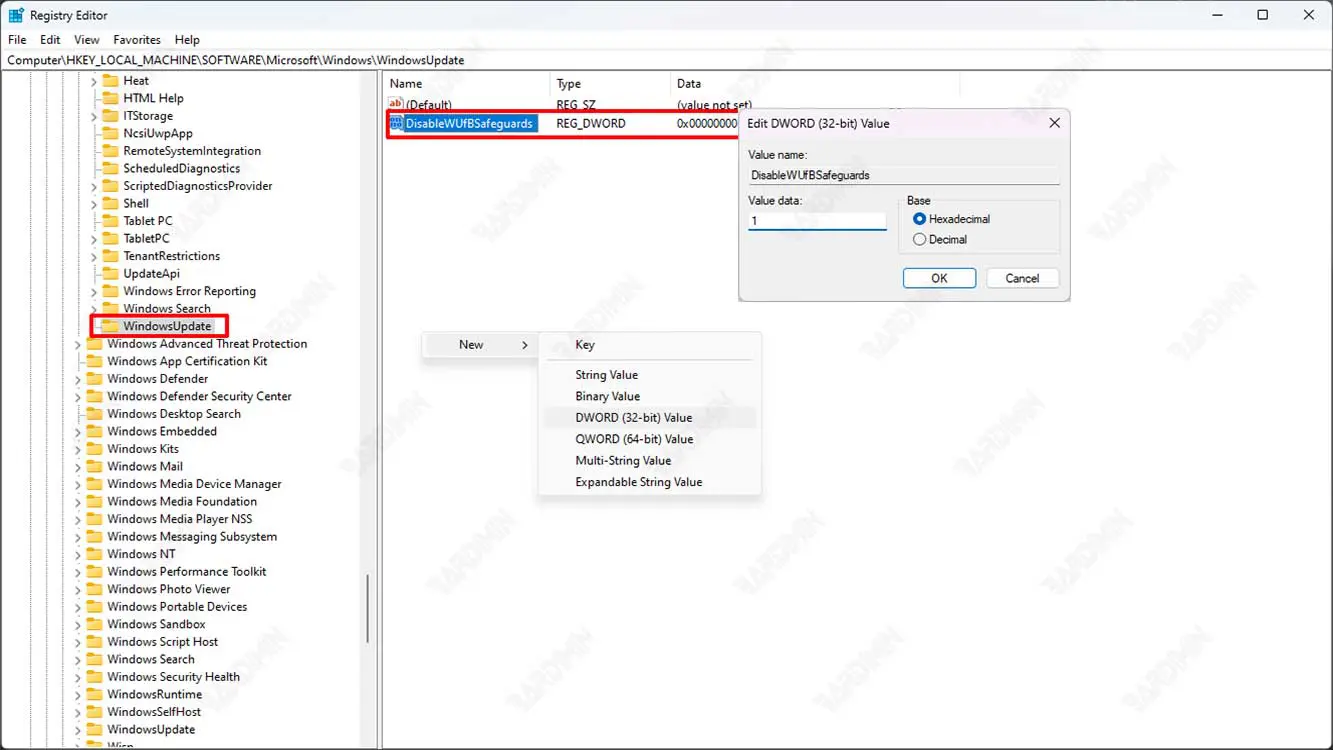Viewport: 1333px width, 750px height.
Task: Select the Shell folder icon
Action: click(110, 203)
